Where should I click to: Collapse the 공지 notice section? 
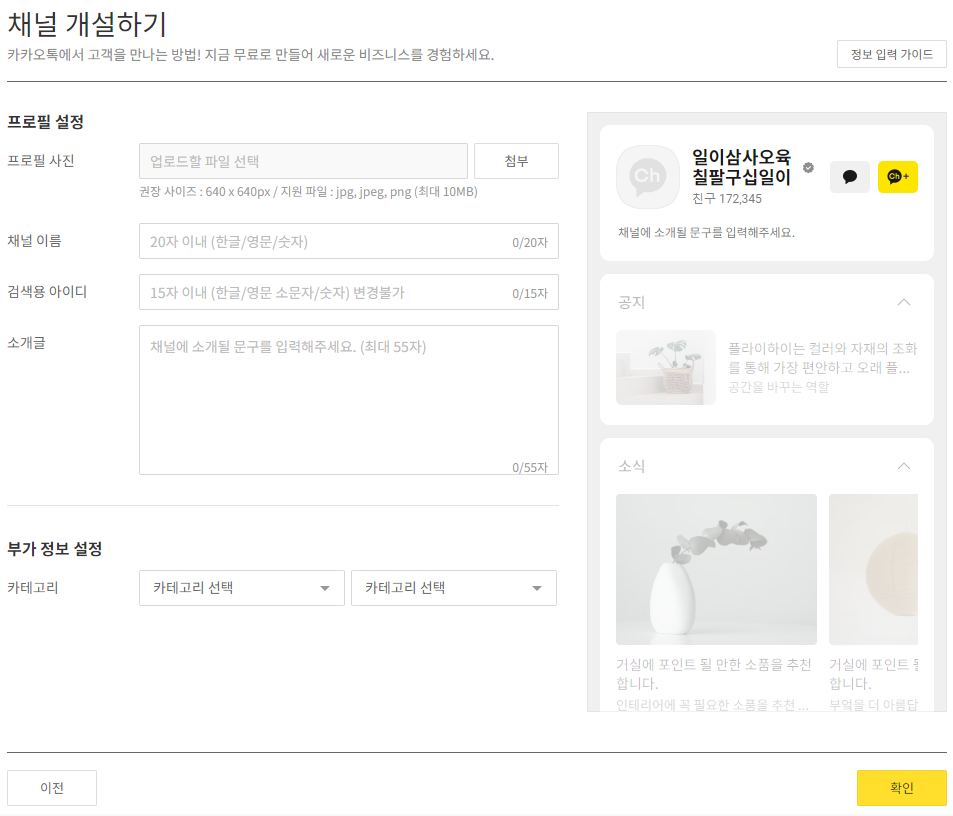point(904,302)
